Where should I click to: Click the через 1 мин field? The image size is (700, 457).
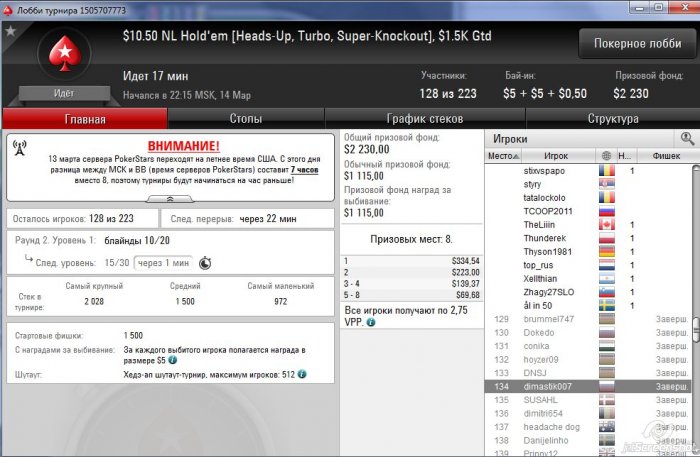click(x=163, y=263)
